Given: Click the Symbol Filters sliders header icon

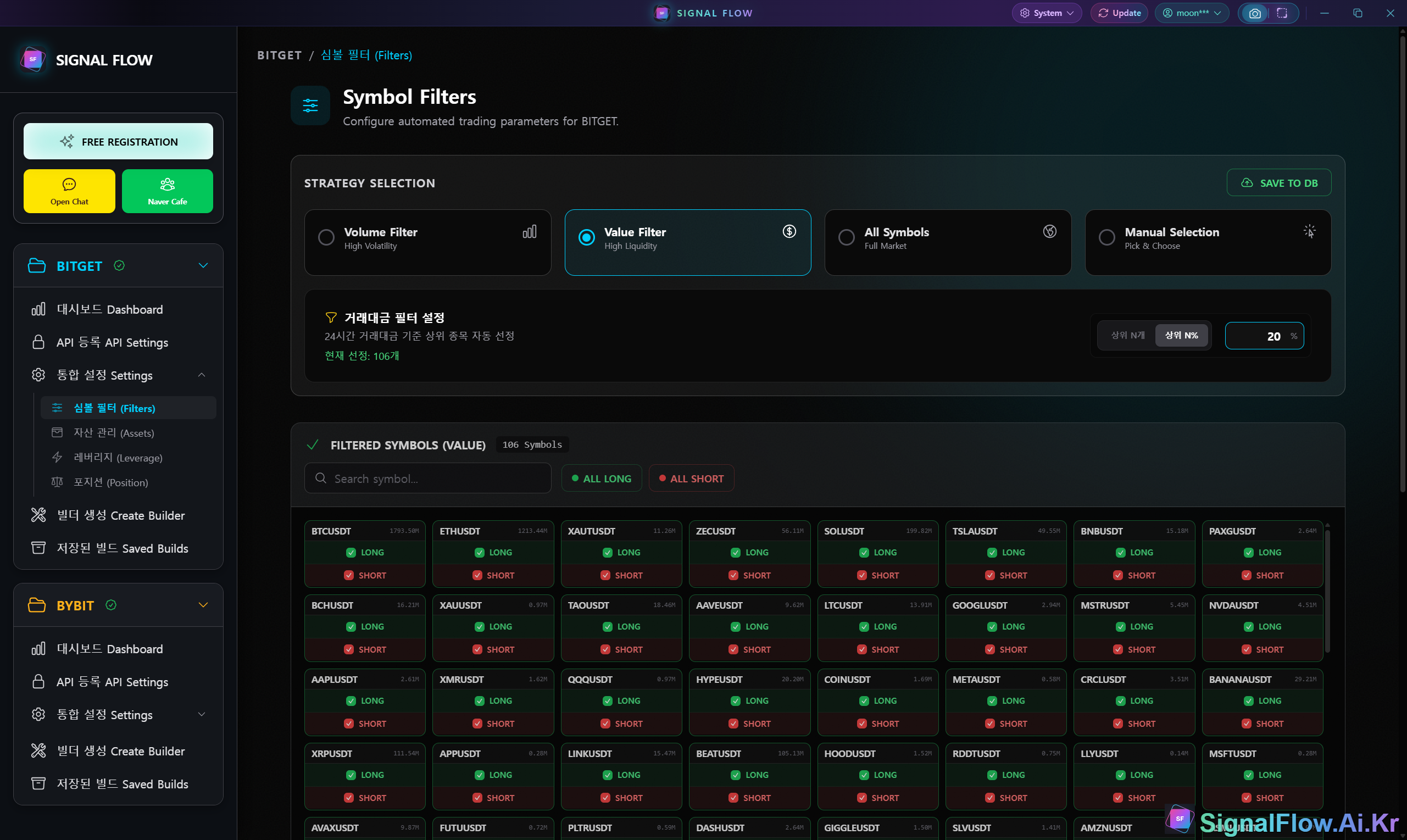Looking at the screenshot, I should click(310, 105).
